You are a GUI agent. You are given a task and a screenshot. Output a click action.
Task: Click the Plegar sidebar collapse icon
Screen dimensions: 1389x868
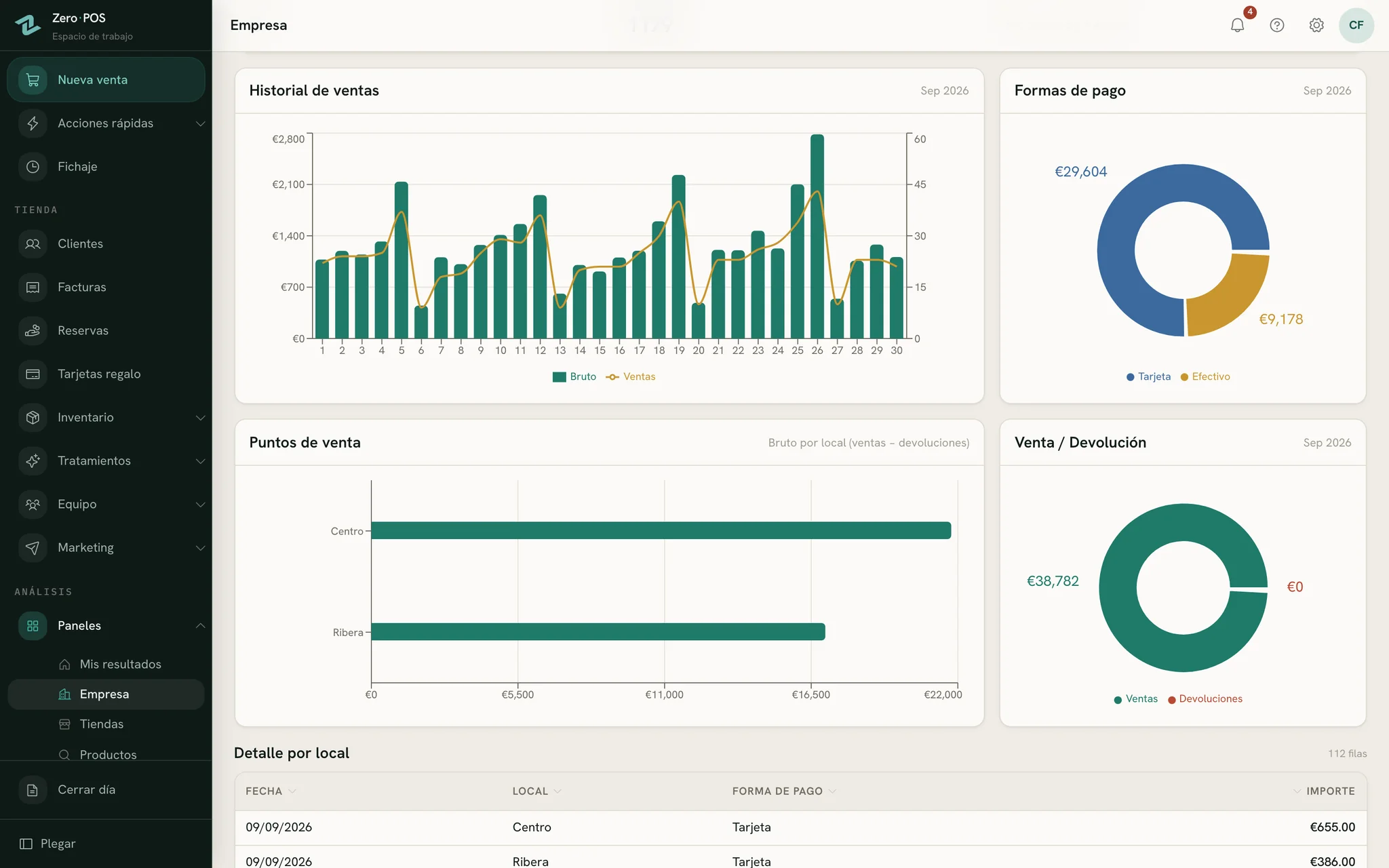[26, 844]
